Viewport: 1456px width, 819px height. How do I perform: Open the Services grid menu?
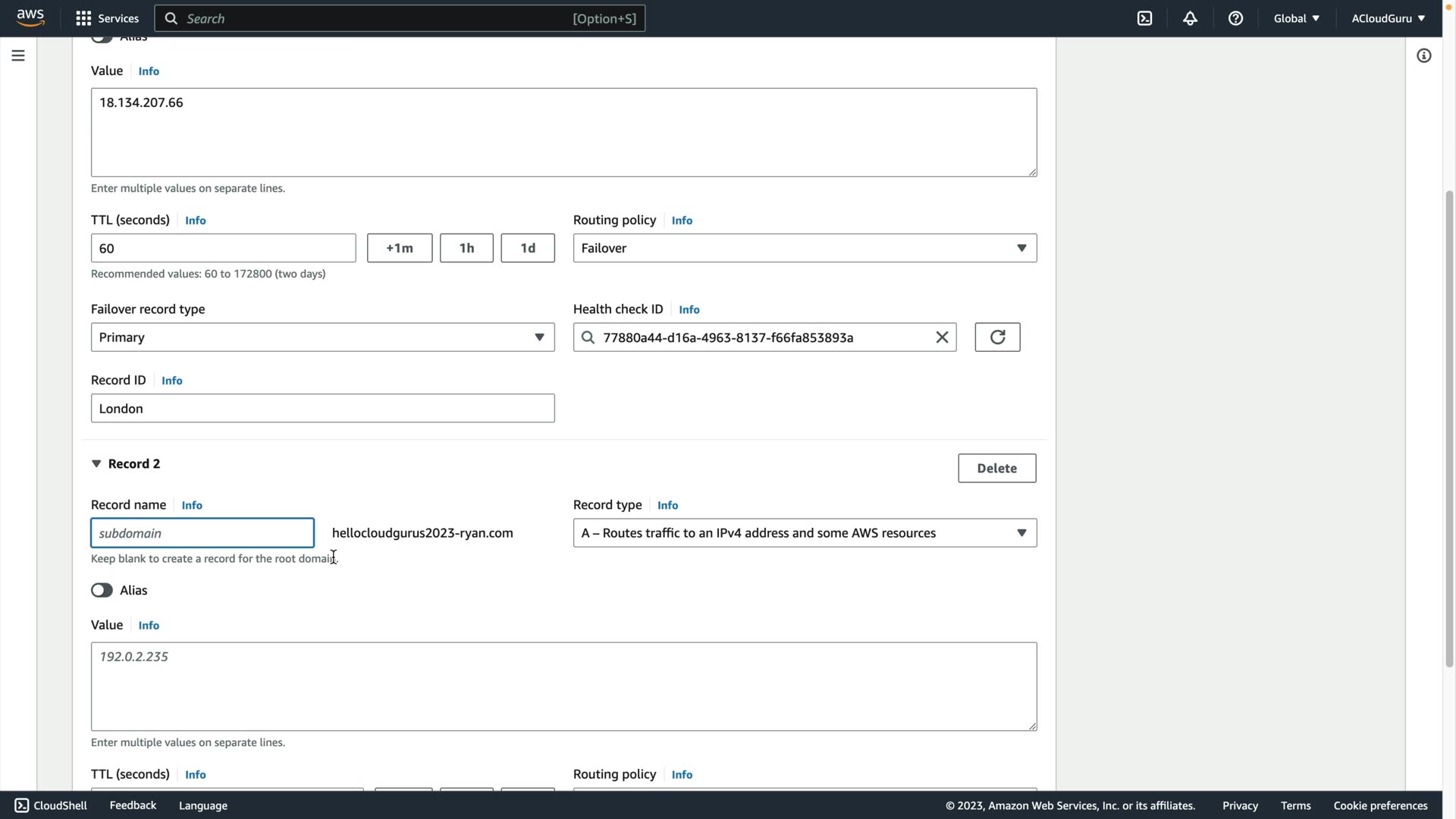point(107,18)
